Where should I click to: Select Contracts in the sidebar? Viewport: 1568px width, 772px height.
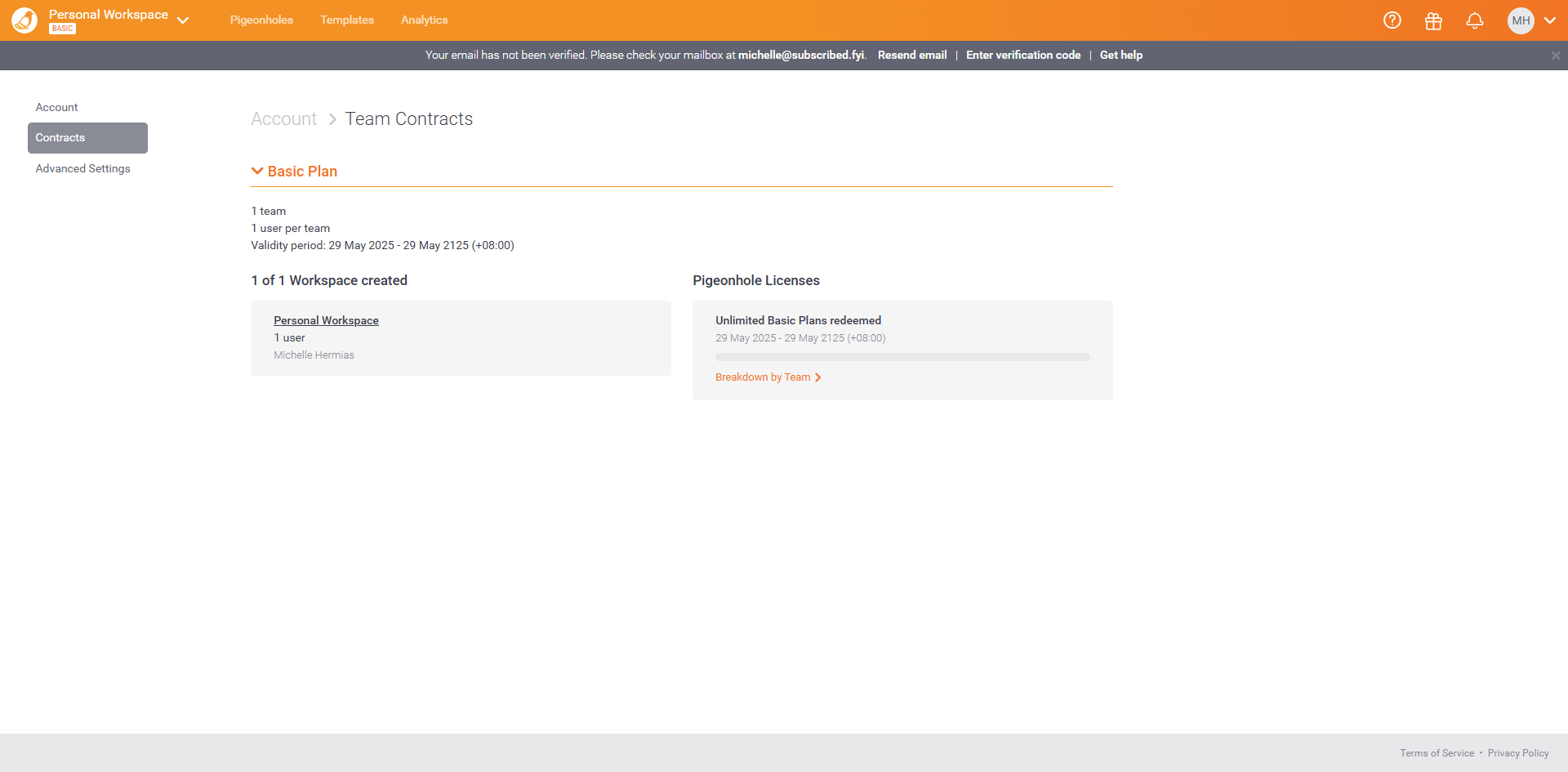(x=87, y=138)
